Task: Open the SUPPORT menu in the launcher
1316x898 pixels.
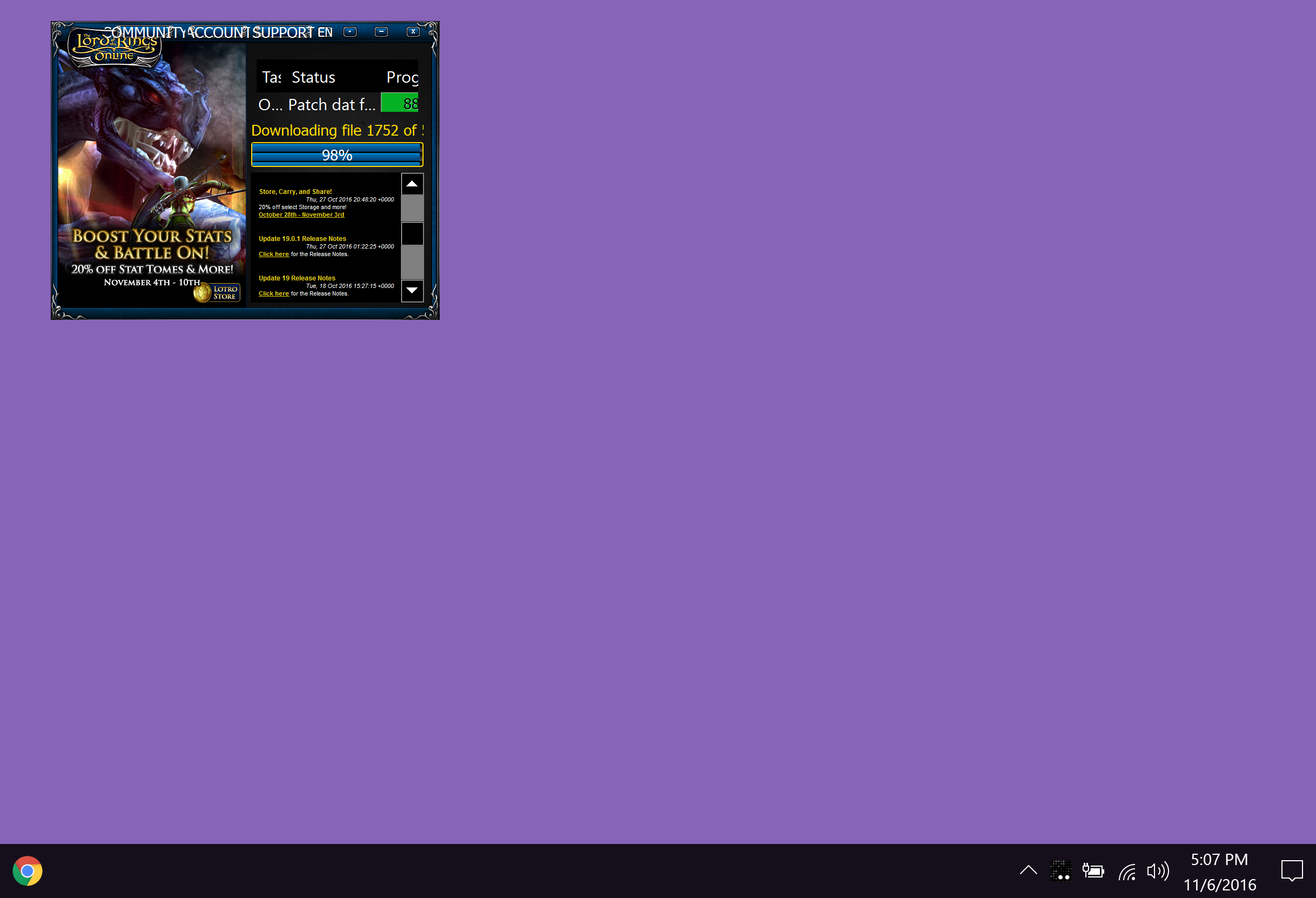Action: pos(283,32)
